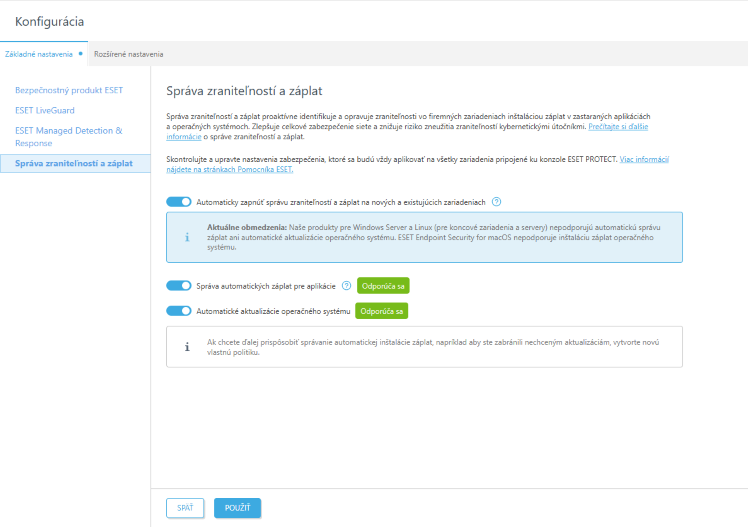748x527 pixels.
Task: Select Správa zraniteľností a záplat sidebar item
Action: pyautogui.click(x=75, y=163)
